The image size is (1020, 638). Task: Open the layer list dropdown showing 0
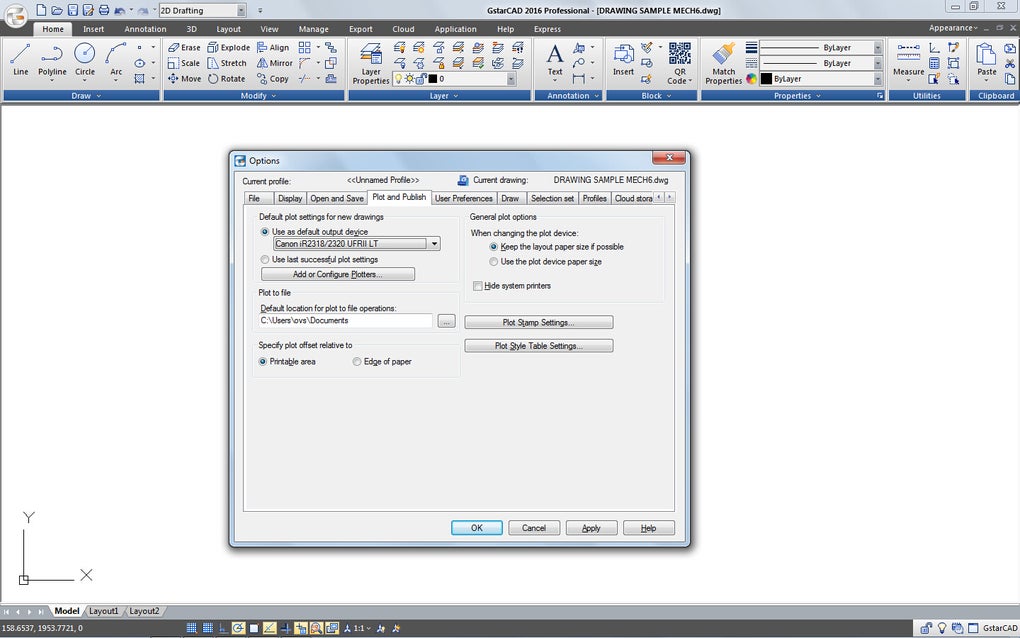tap(511, 79)
